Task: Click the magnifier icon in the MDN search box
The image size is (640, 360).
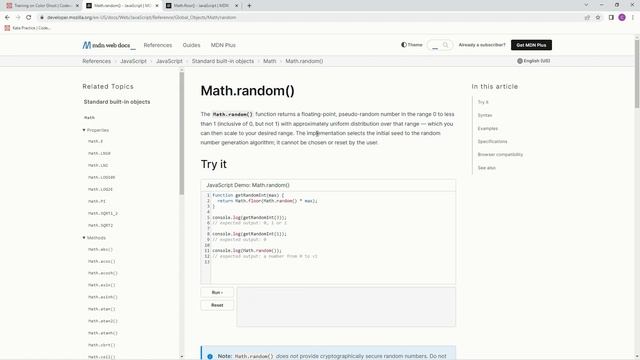Action: click(445, 45)
